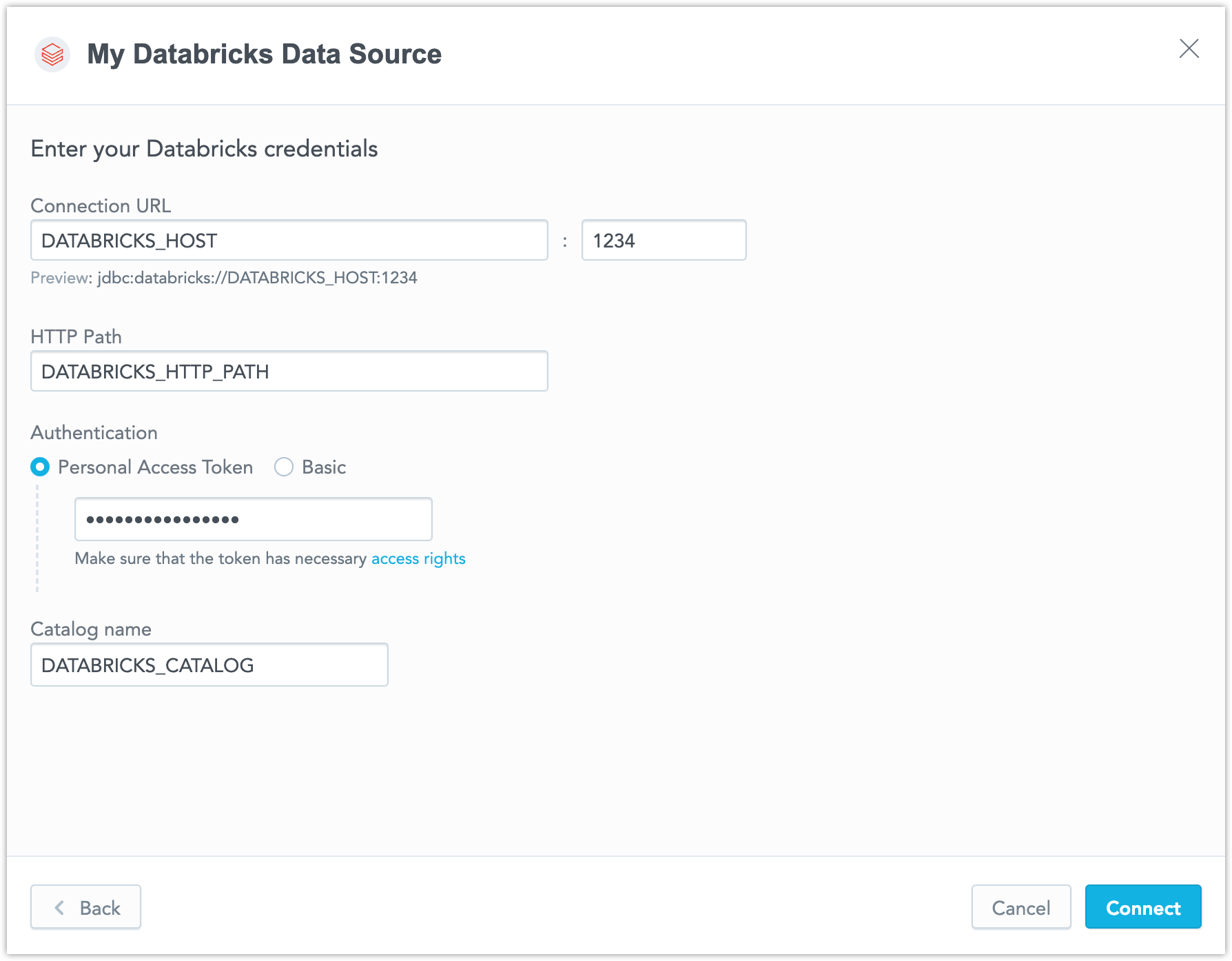Screen dimensions: 1232x961
Task: Open the access rights link
Action: click(418, 558)
